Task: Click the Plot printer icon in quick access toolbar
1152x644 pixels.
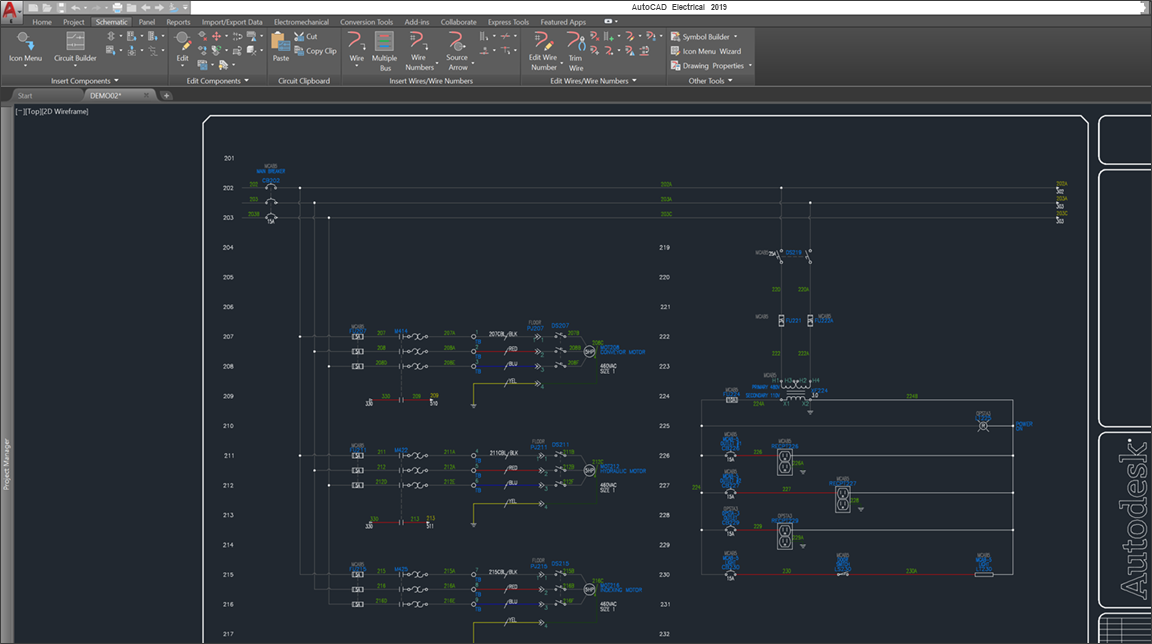Action: (118, 7)
